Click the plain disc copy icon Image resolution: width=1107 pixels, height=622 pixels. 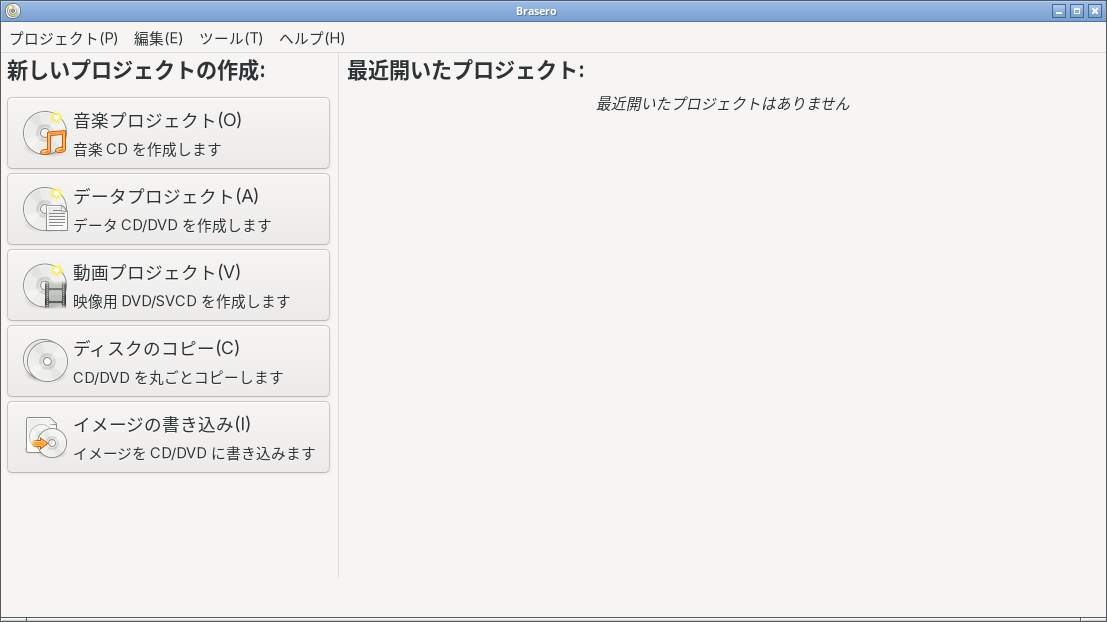pyautogui.click(x=45, y=361)
